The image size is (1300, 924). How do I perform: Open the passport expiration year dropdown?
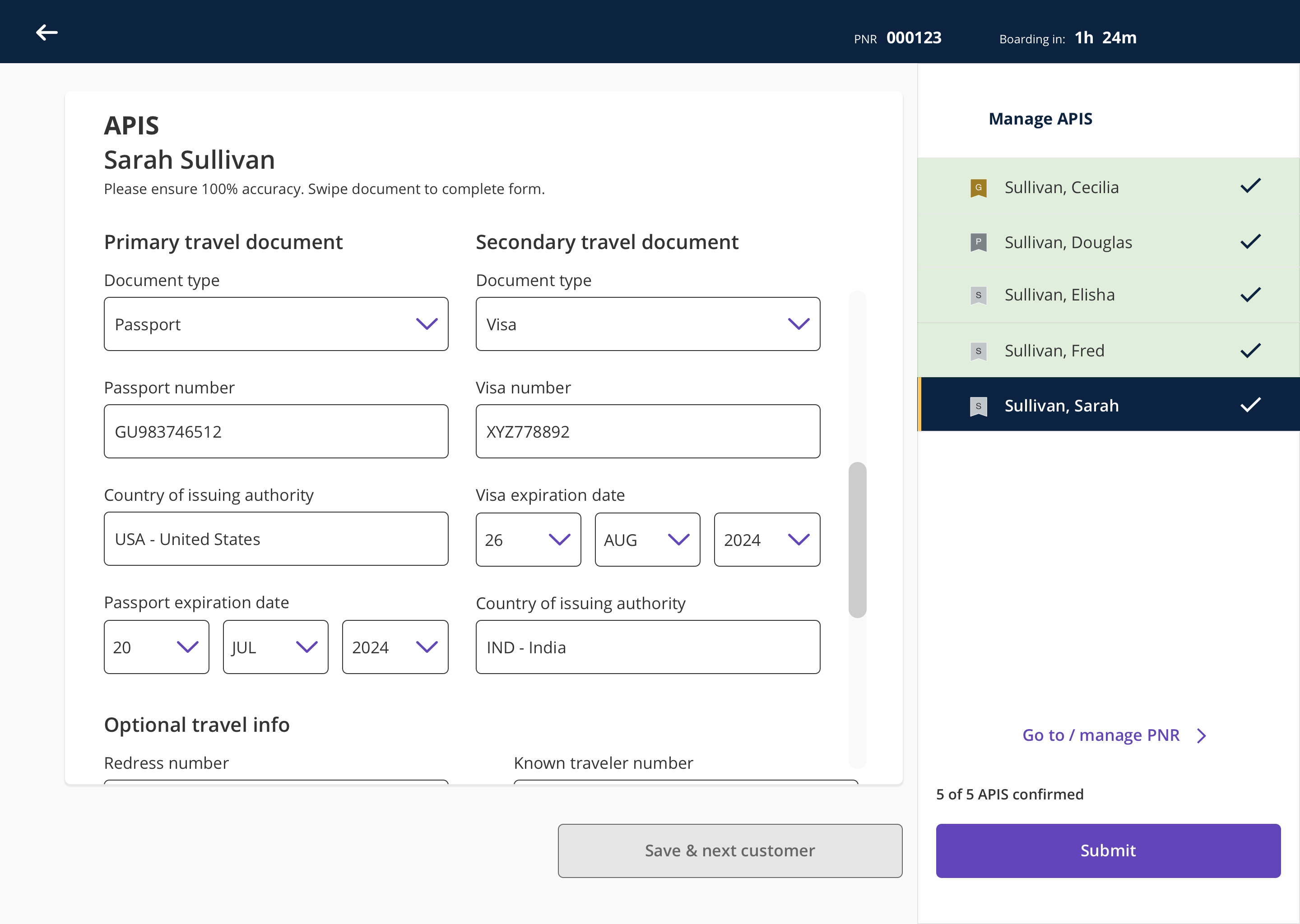click(x=395, y=647)
